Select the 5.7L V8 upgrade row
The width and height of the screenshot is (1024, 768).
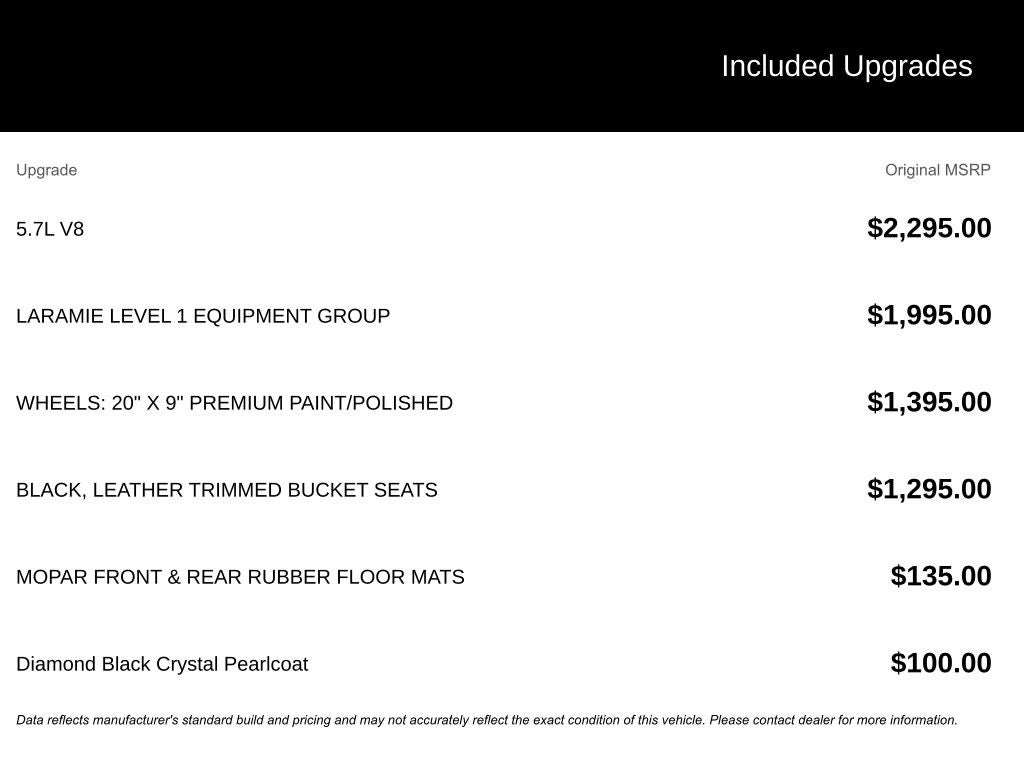50,229
